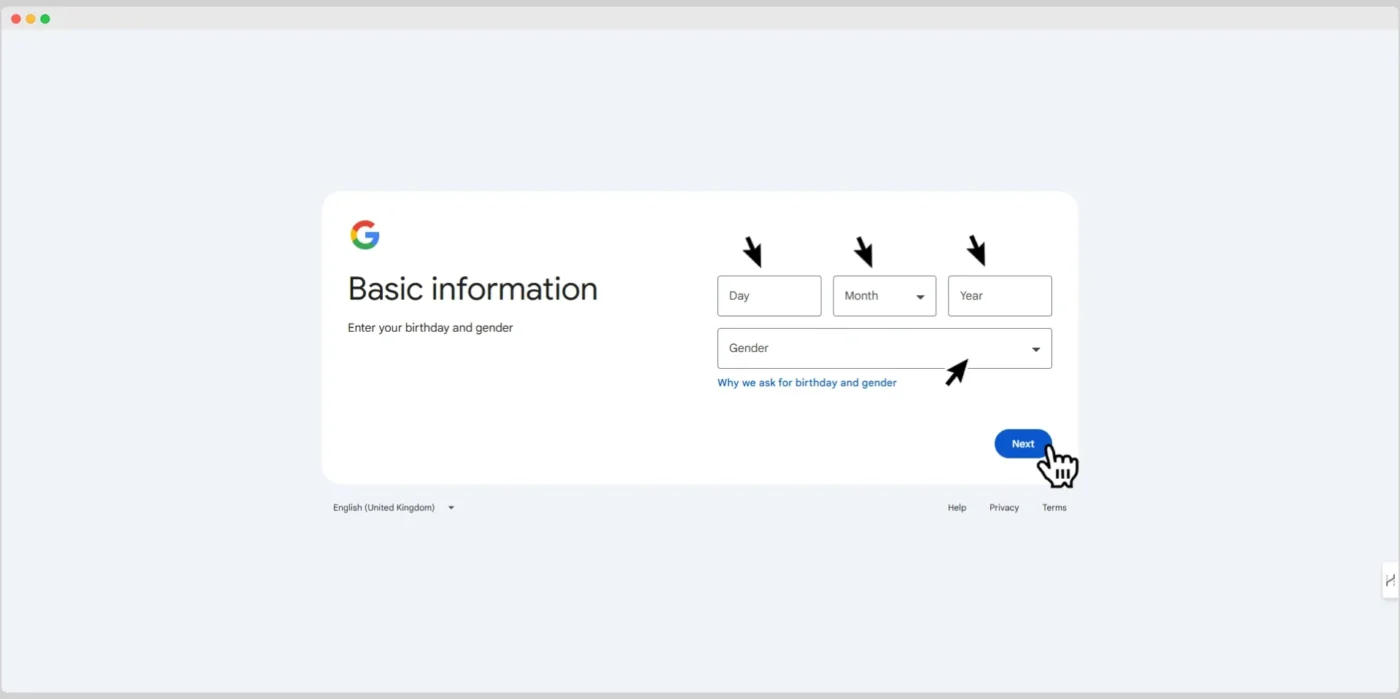Open the Terms link in footer
Viewport: 1400px width, 699px height.
click(1054, 508)
